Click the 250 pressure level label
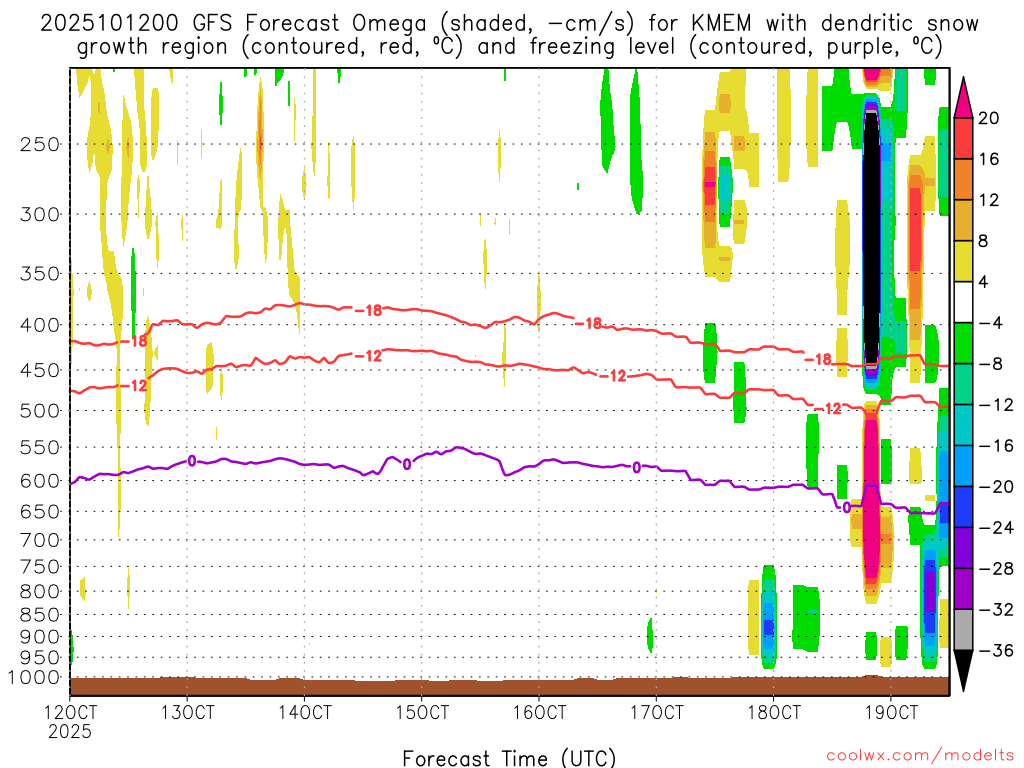This screenshot has width=1024, height=768. (x=40, y=144)
